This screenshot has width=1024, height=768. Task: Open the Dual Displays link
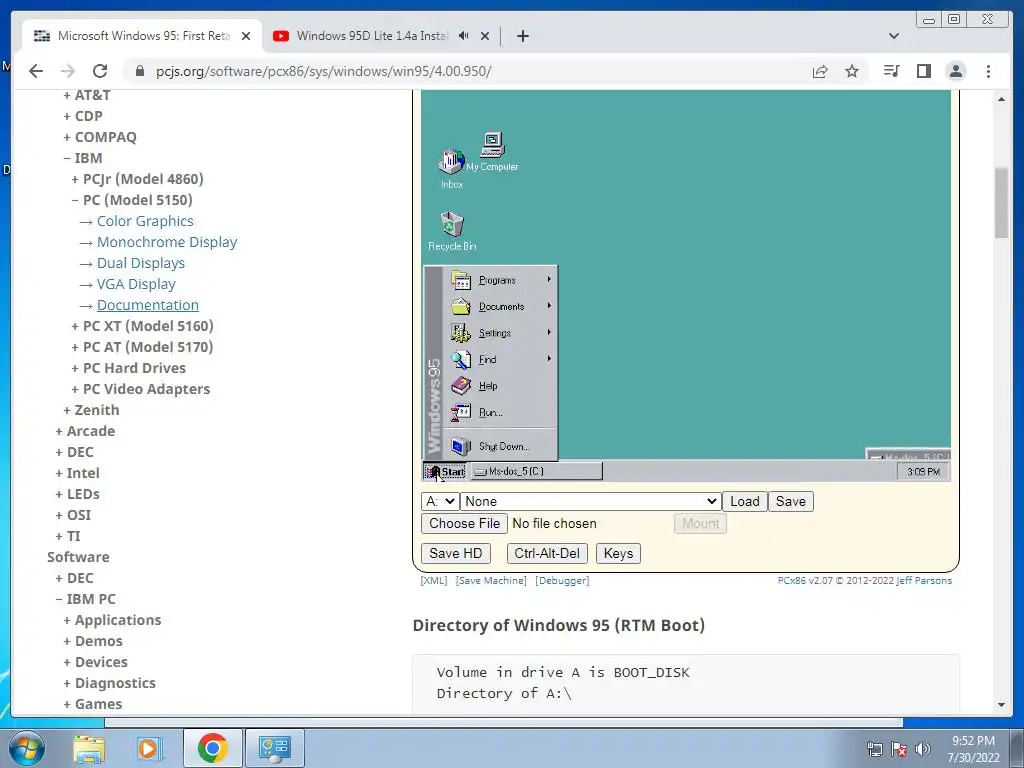click(x=140, y=263)
